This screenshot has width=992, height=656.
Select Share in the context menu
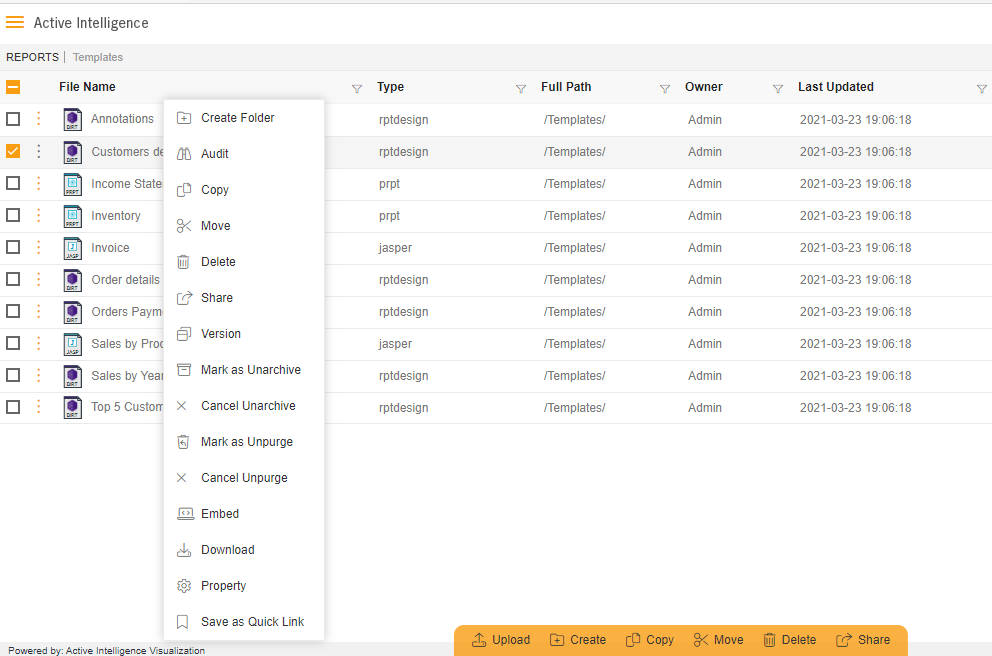tap(244, 298)
